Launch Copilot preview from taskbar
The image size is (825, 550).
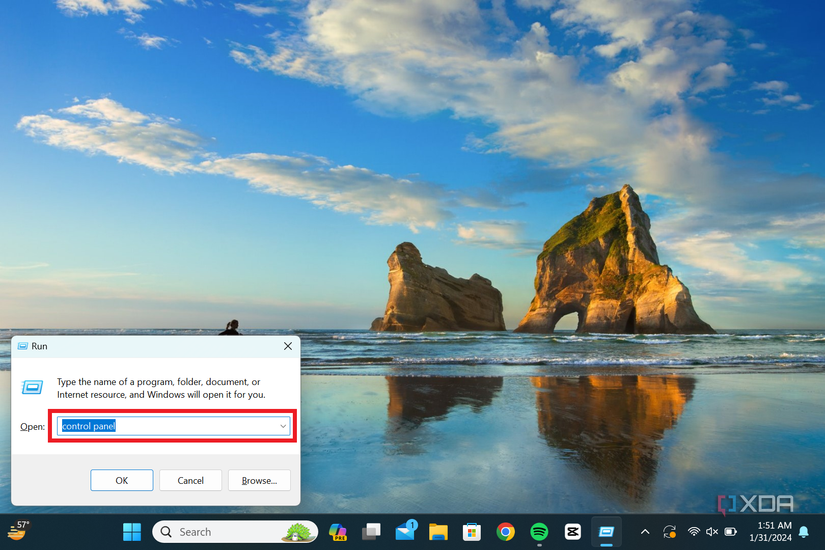tap(337, 532)
